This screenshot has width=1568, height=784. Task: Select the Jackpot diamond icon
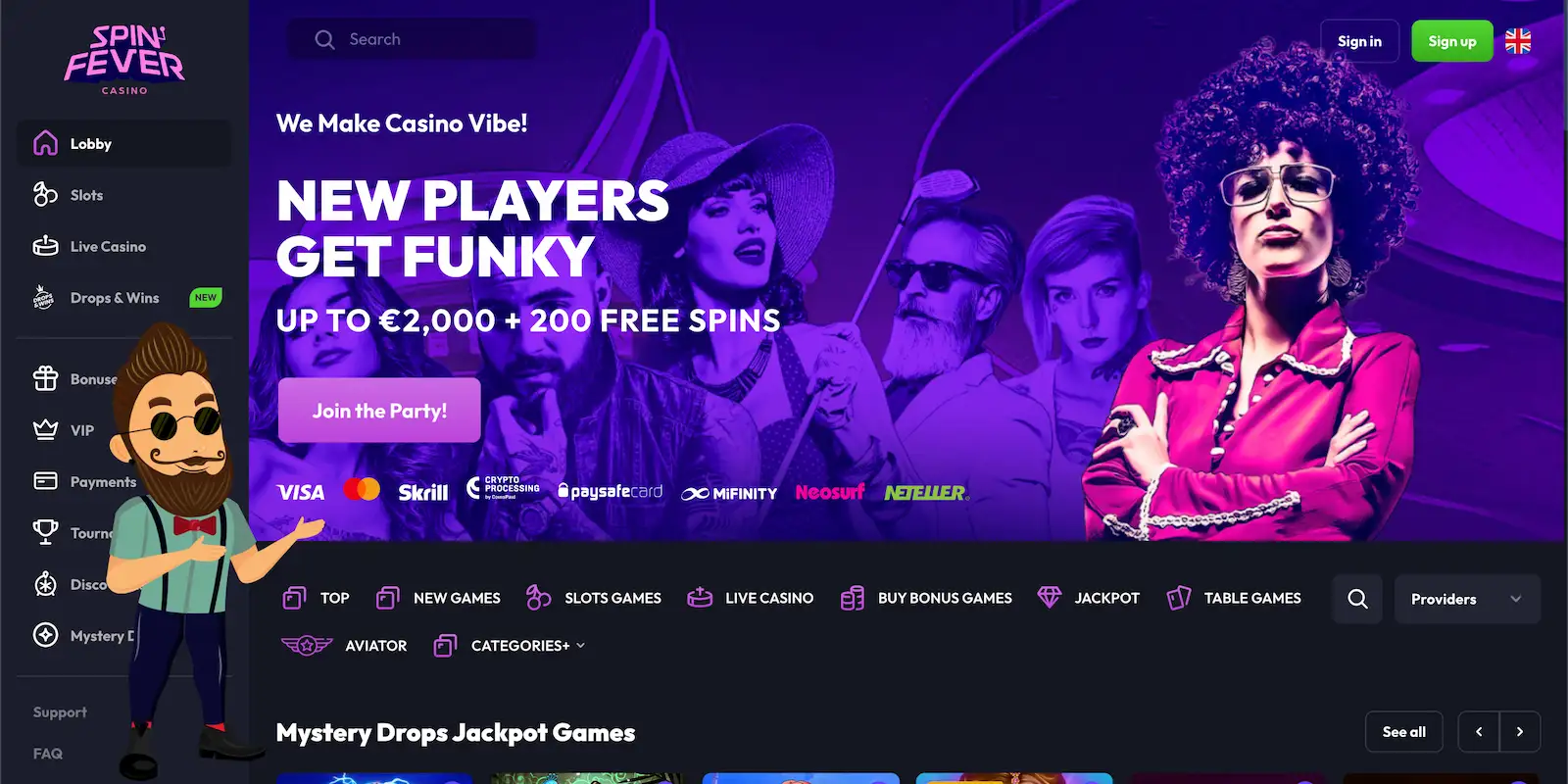pos(1050,597)
